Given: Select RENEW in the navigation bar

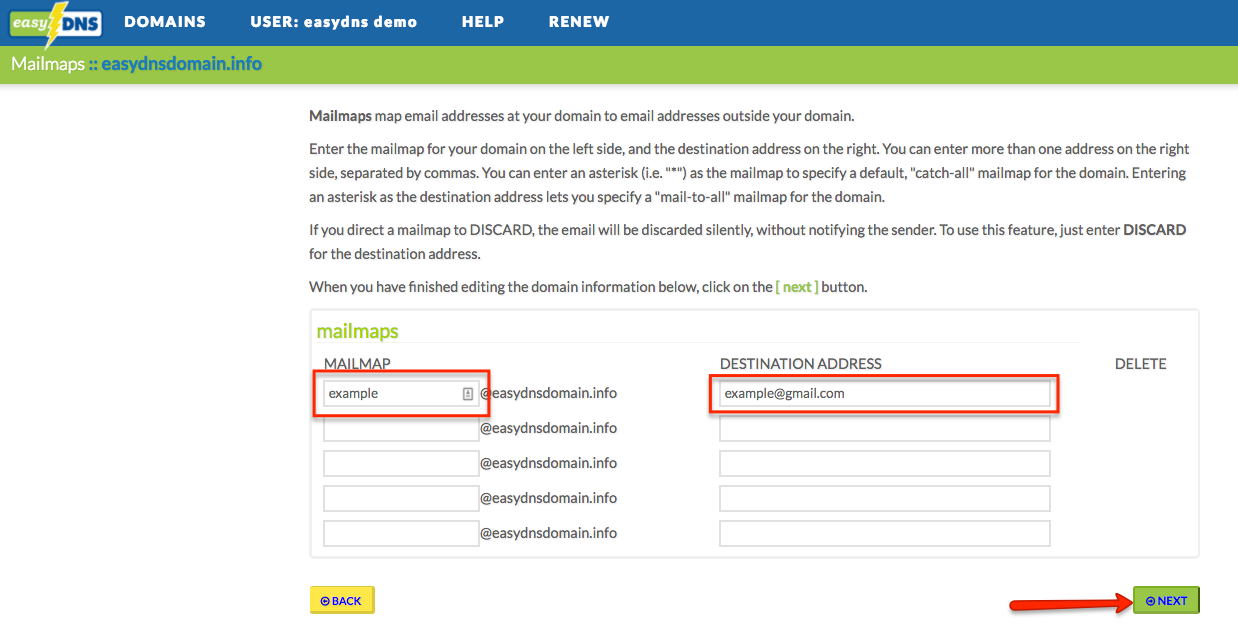Looking at the screenshot, I should click(x=579, y=21).
